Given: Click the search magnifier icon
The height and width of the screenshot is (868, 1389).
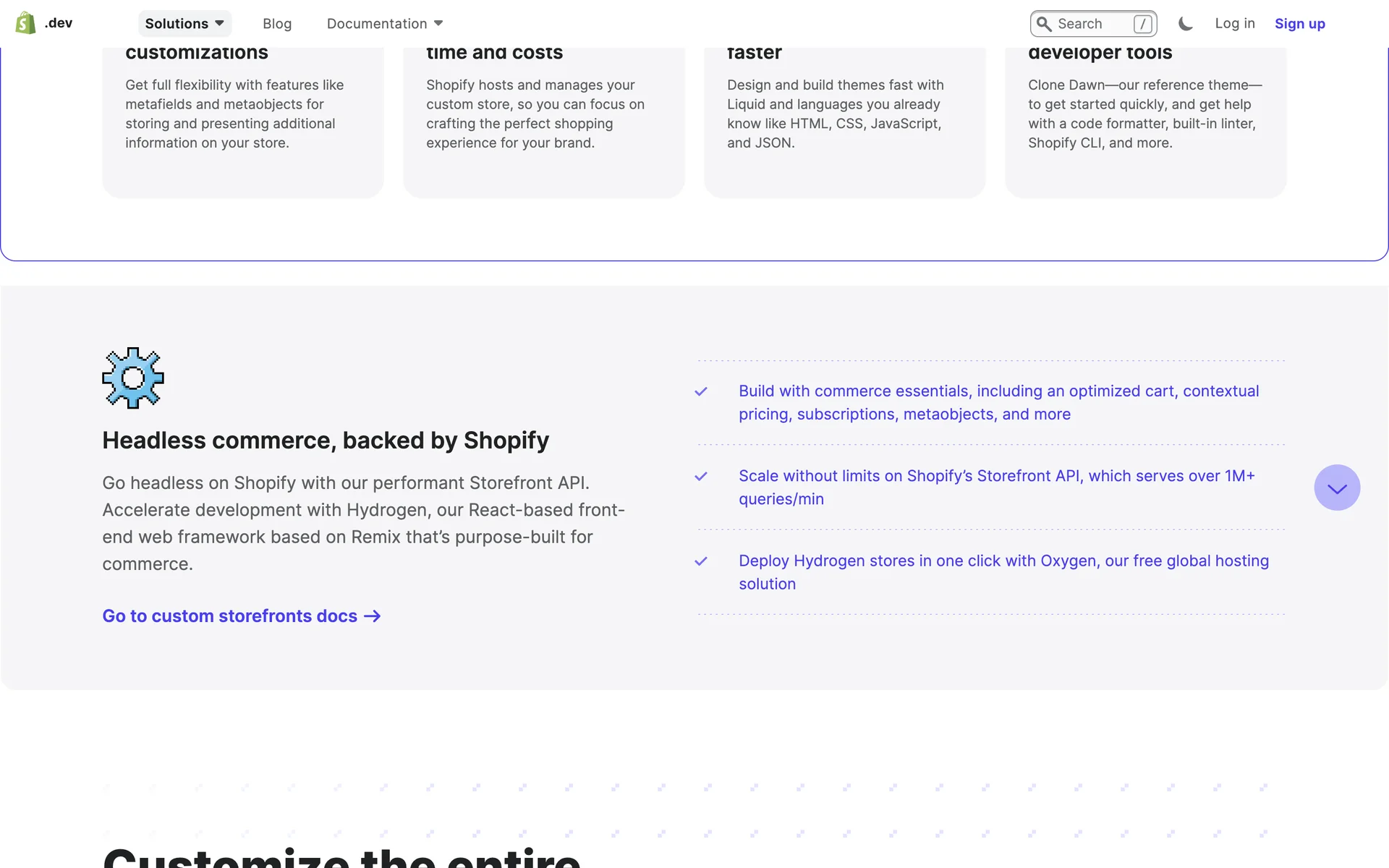Looking at the screenshot, I should pyautogui.click(x=1044, y=24).
